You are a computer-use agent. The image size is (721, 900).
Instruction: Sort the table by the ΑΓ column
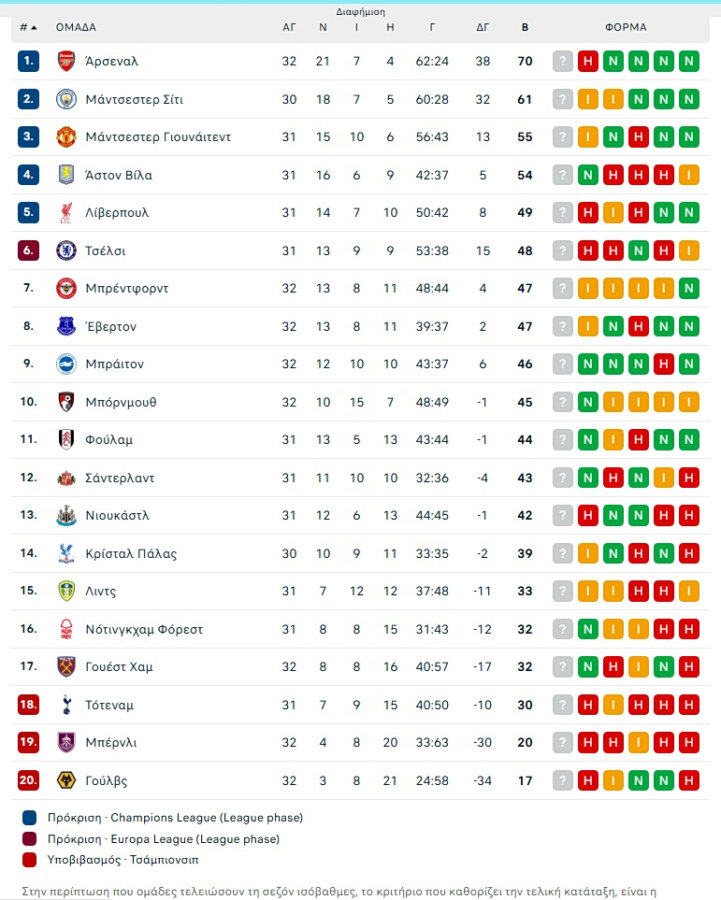pyautogui.click(x=289, y=27)
